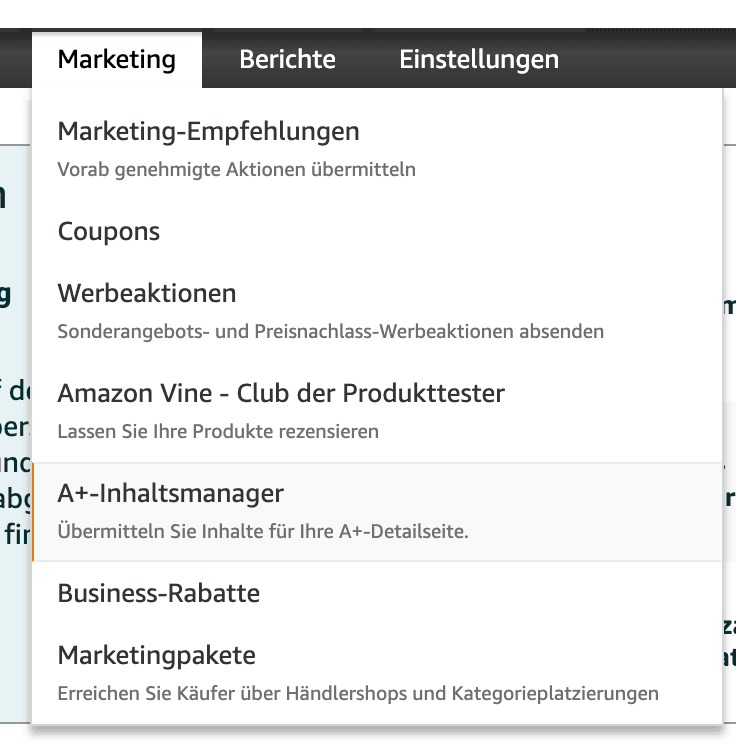The image size is (736, 744).
Task: Open the Marketing tab in navigation bar
Action: [117, 60]
